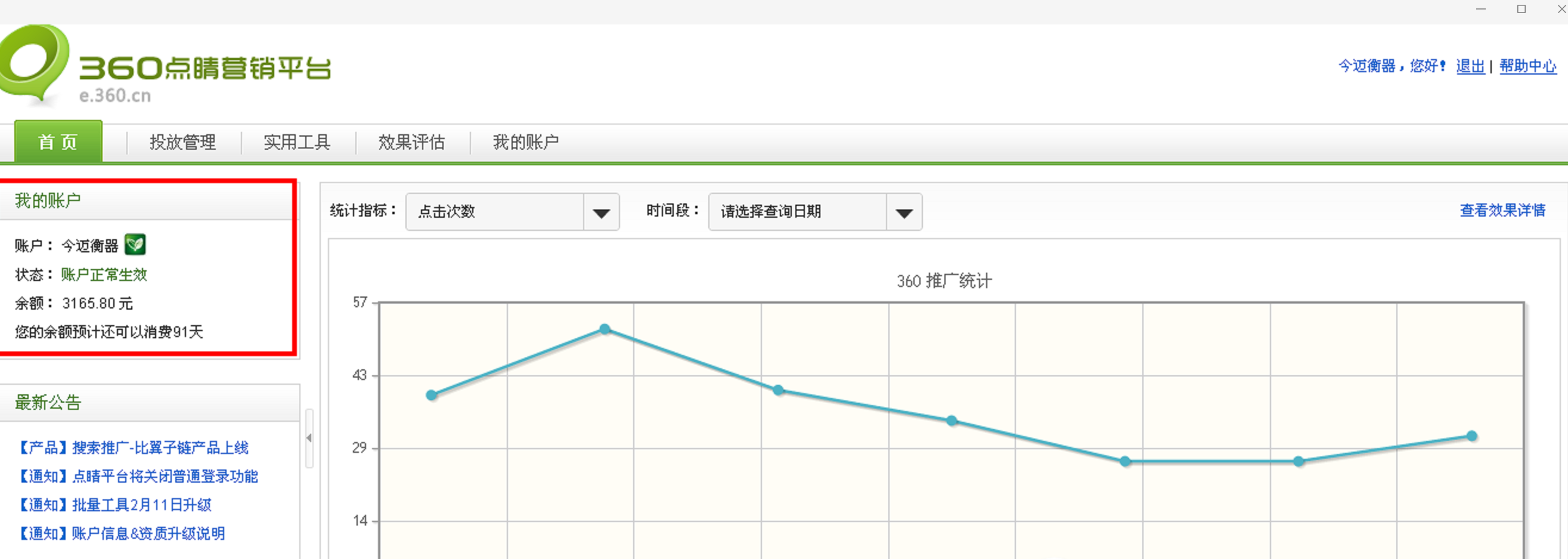Image resolution: width=1568 pixels, height=559 pixels.
Task: Open the 投放管理 tab
Action: [x=182, y=143]
